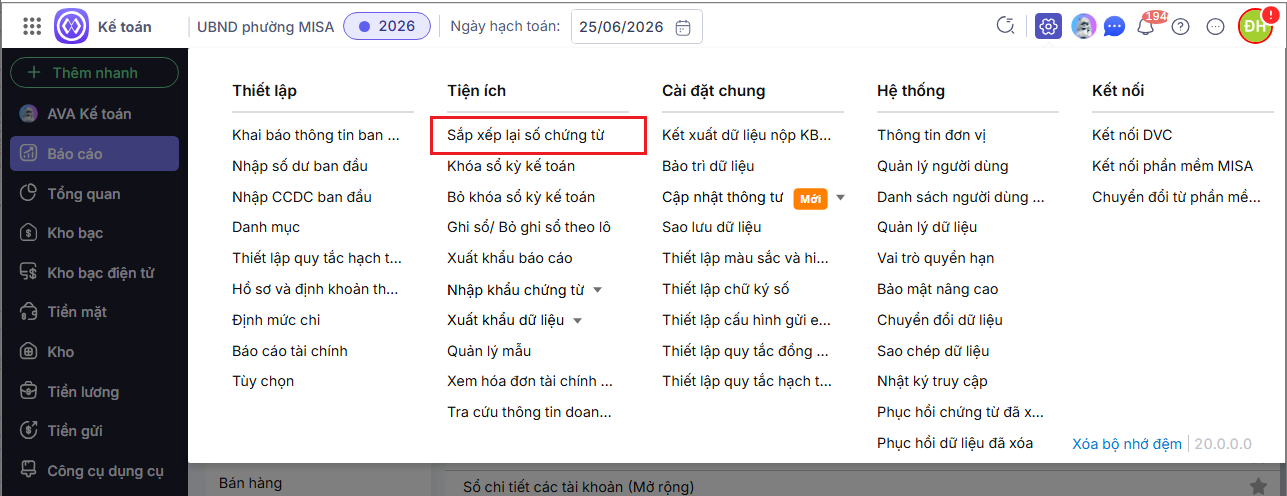Open Bảo mật nâng cao

(938, 290)
